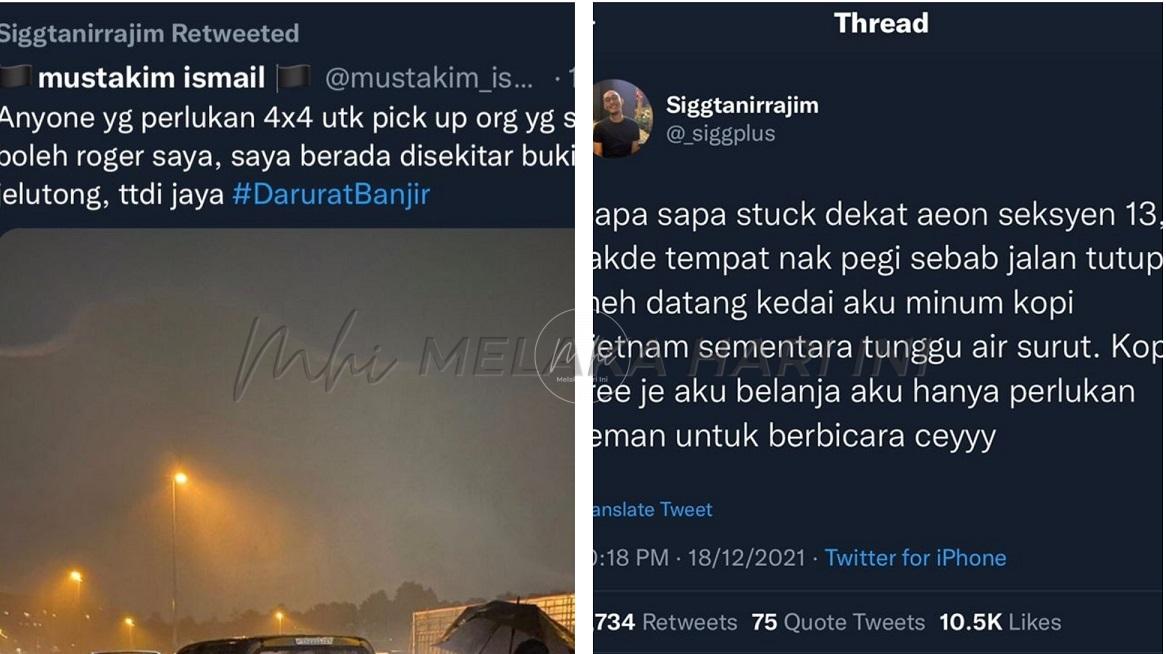Image resolution: width=1166 pixels, height=654 pixels.
Task: Open the rainy night flood photo
Action: [287, 440]
